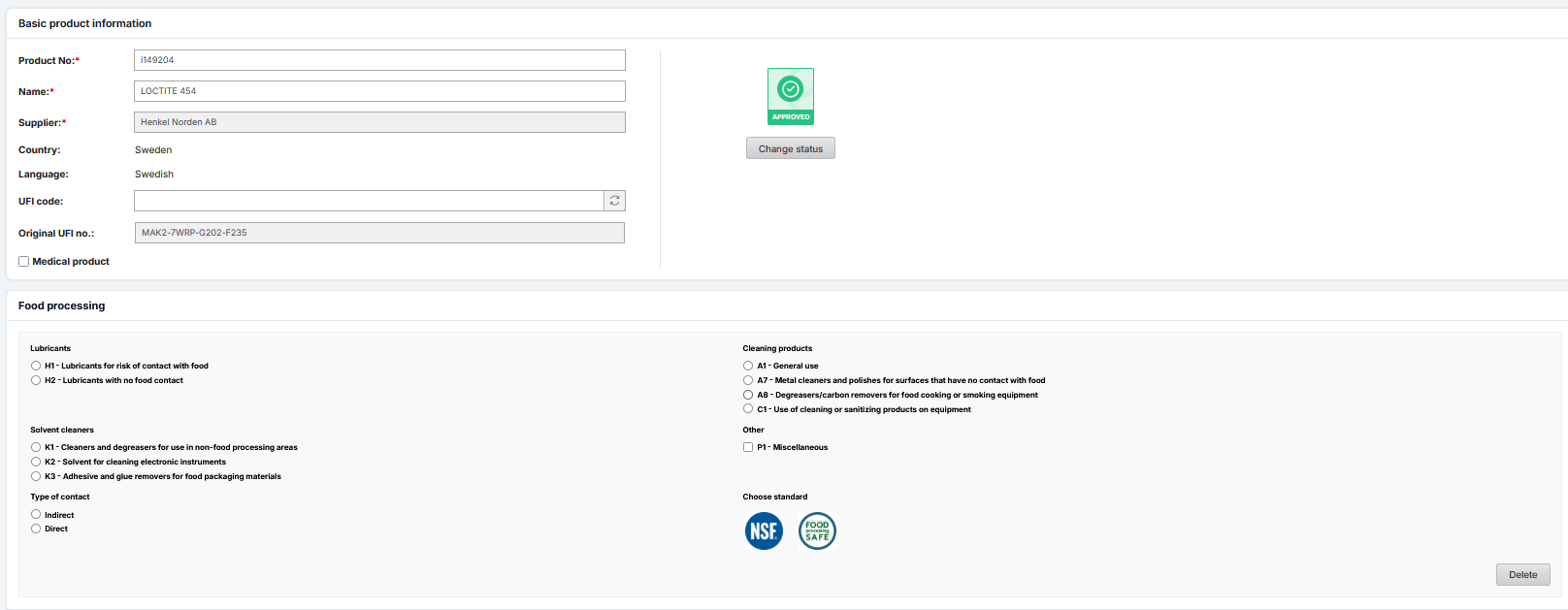Select A8 degreasers/carbon removers option

(748, 395)
